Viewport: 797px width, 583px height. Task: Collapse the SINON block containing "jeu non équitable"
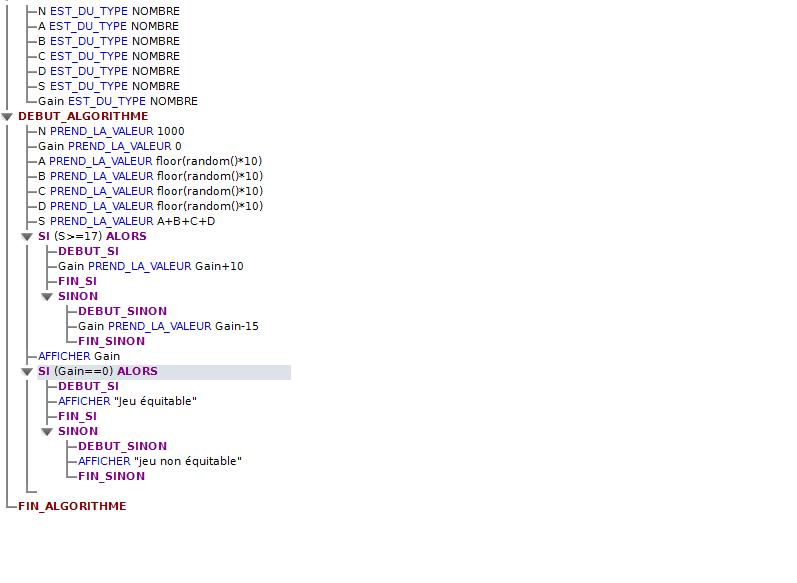click(47, 432)
